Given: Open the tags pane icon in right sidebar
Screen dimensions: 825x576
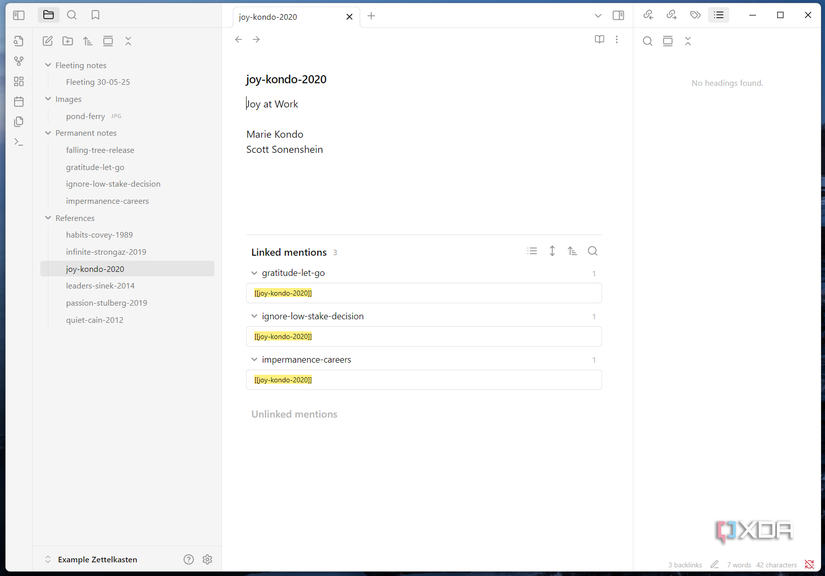Looking at the screenshot, I should coord(695,15).
